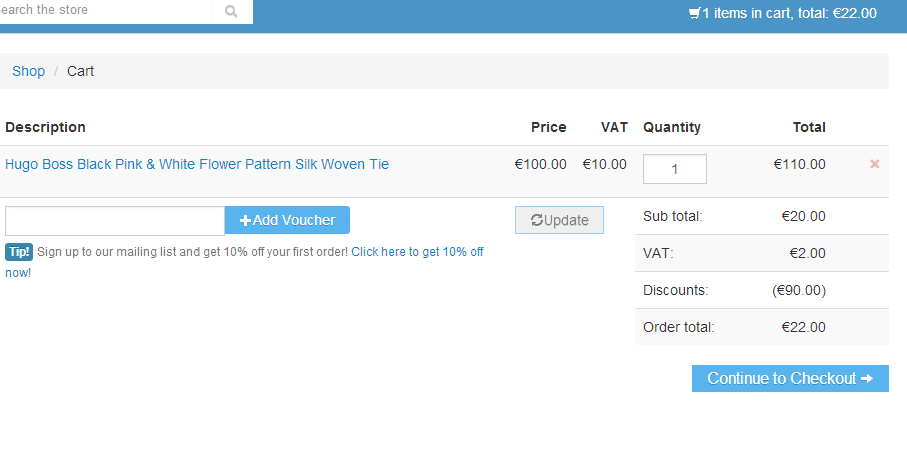Click the arrow icon on Continue to Checkout

pos(867,378)
